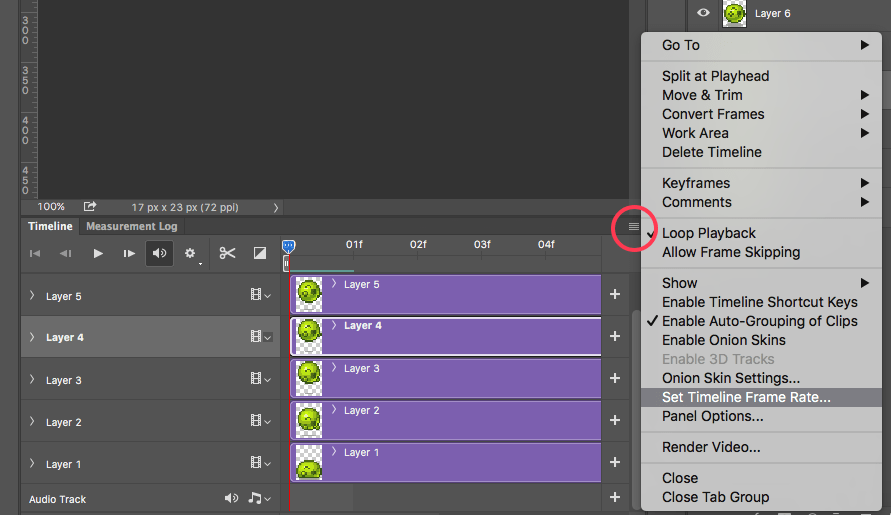Open Move & Trim submenu
The image size is (891, 515).
[761, 95]
